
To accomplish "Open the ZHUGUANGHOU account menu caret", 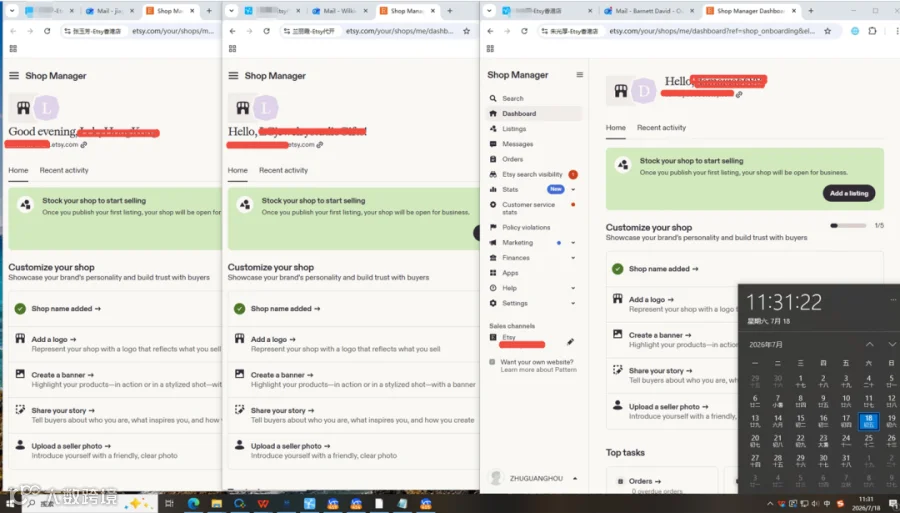I will coord(575,479).
